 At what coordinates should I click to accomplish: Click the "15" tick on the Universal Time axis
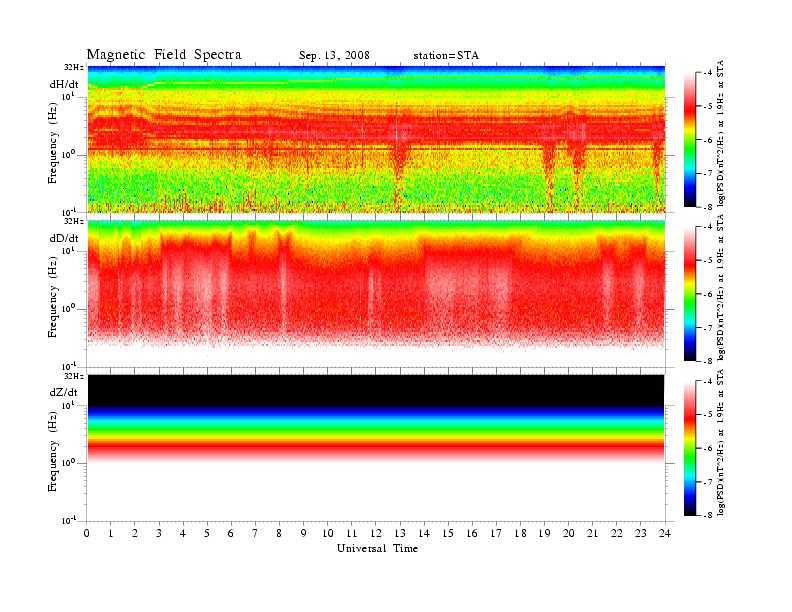pyautogui.click(x=448, y=533)
